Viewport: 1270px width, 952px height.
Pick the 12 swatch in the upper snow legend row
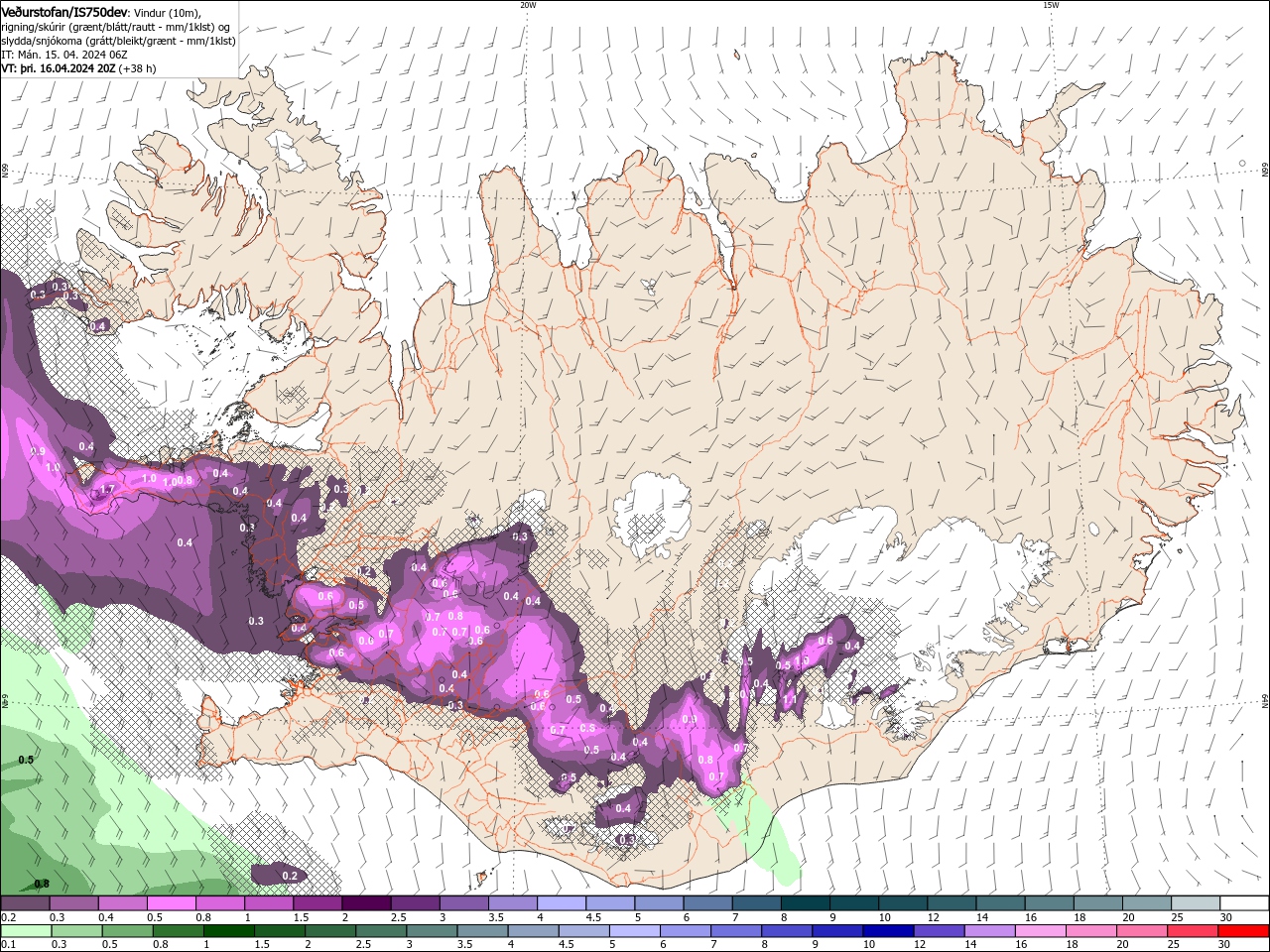pos(951,903)
